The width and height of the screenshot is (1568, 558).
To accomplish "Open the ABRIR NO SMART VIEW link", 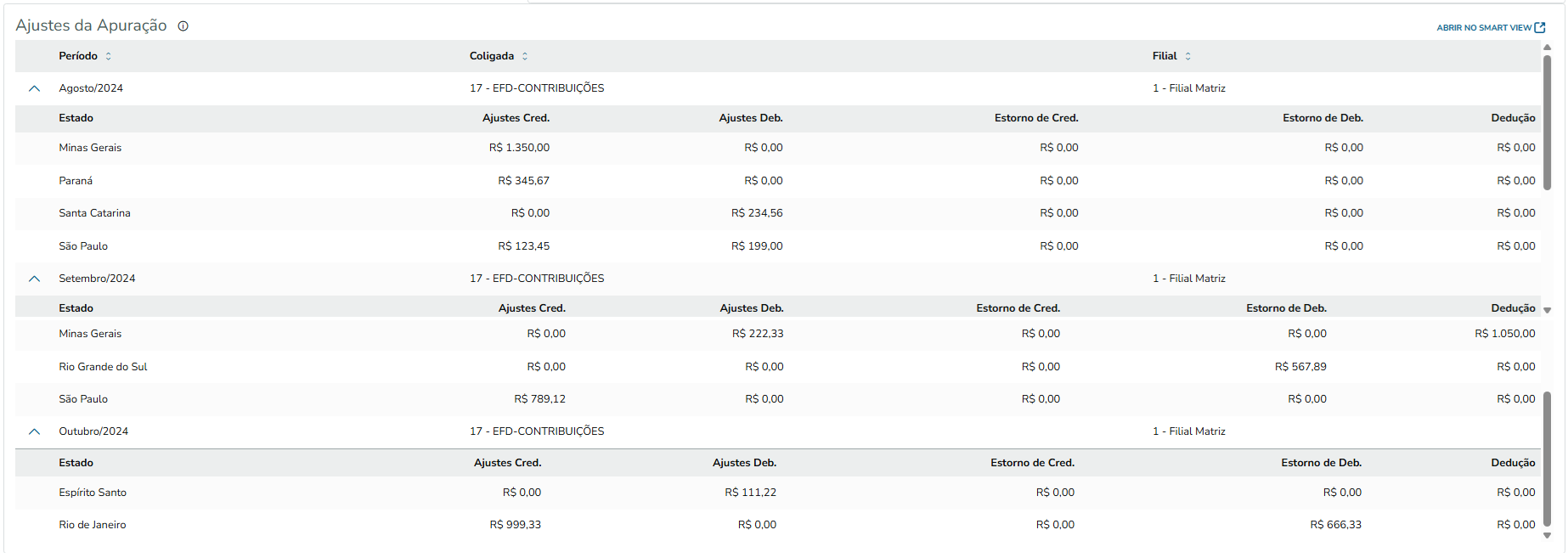I will [x=1483, y=28].
